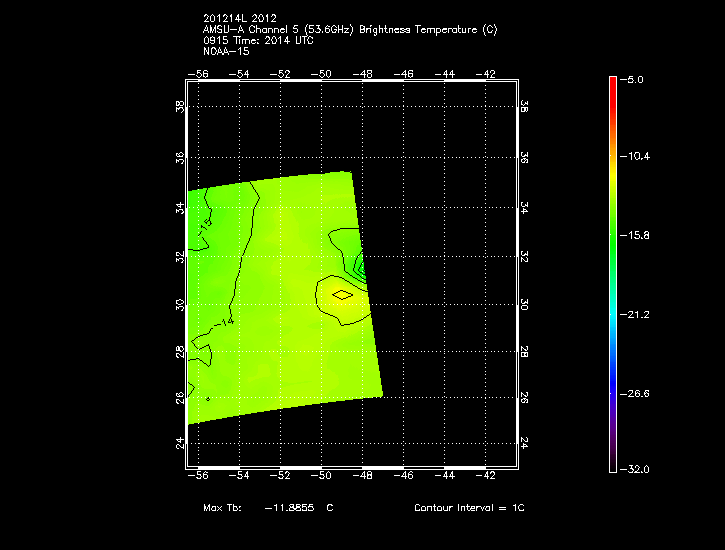Click the Contour Interval = 1C text
This screenshot has width=725, height=550.
coord(469,508)
